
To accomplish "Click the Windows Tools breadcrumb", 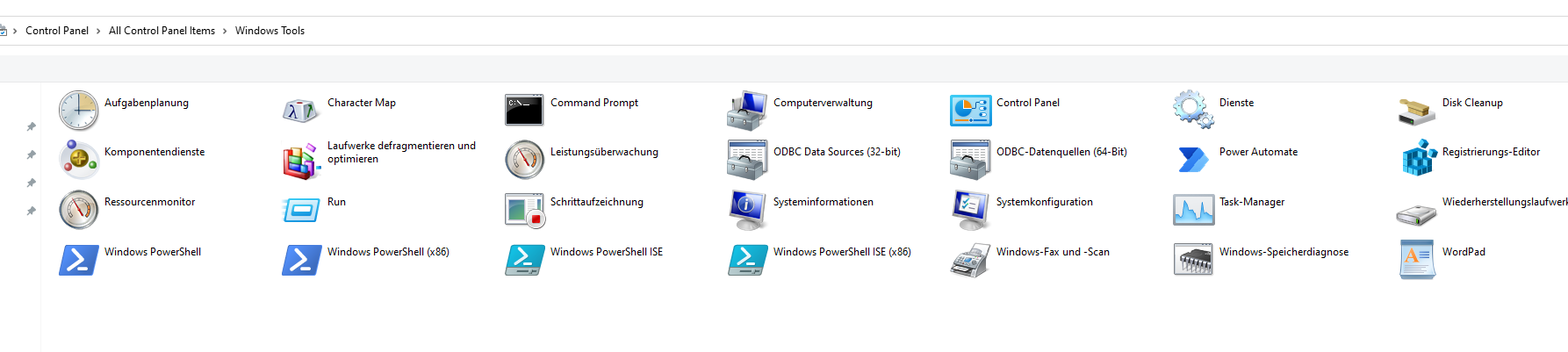I will pyautogui.click(x=270, y=31).
